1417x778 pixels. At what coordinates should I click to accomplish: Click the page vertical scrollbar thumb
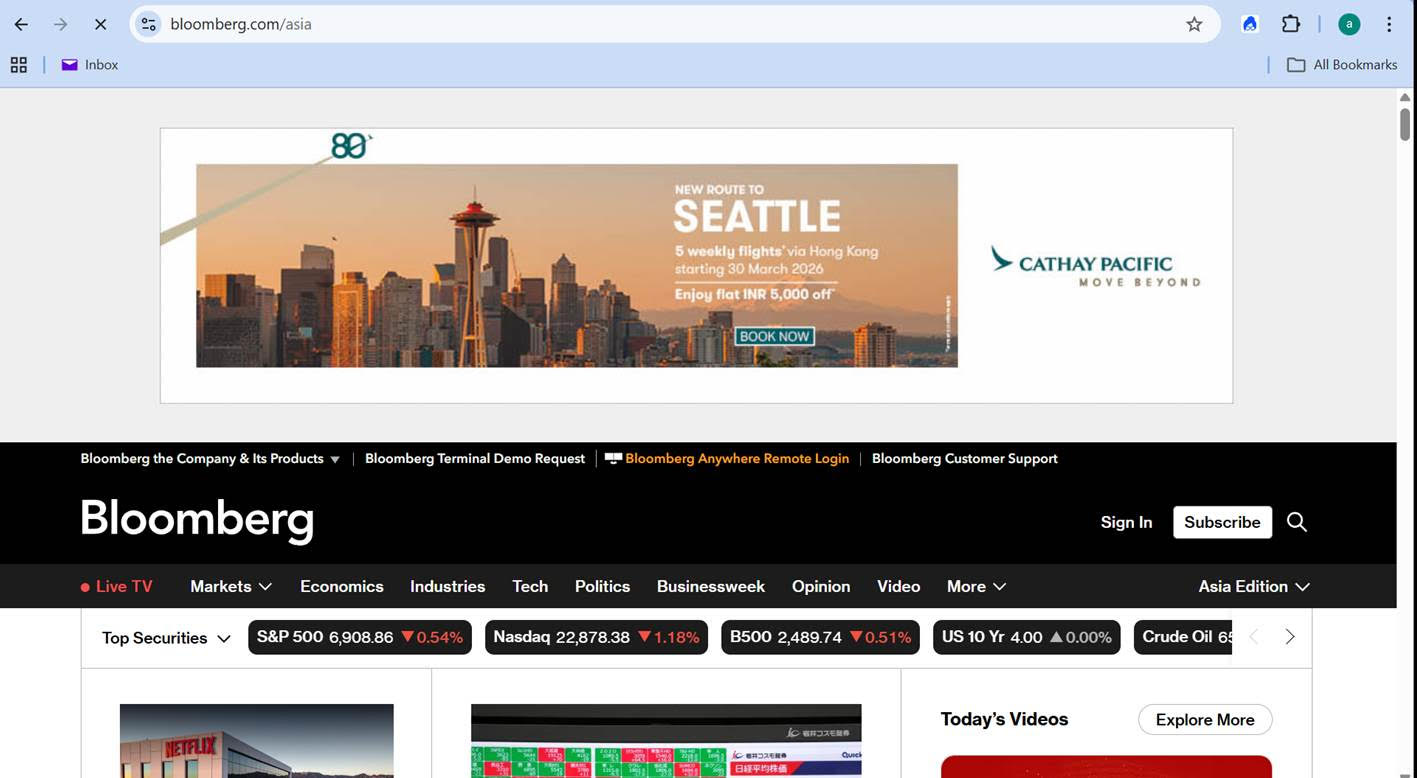[x=1405, y=124]
